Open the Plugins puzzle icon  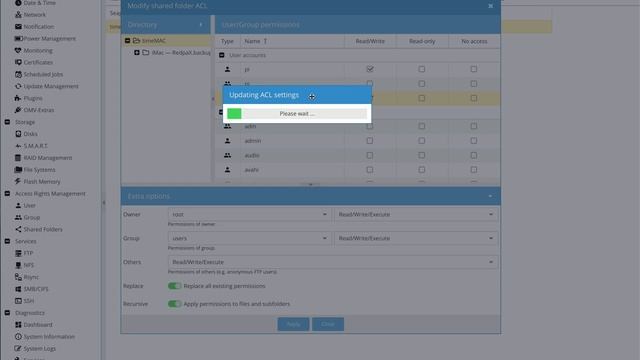point(18,98)
